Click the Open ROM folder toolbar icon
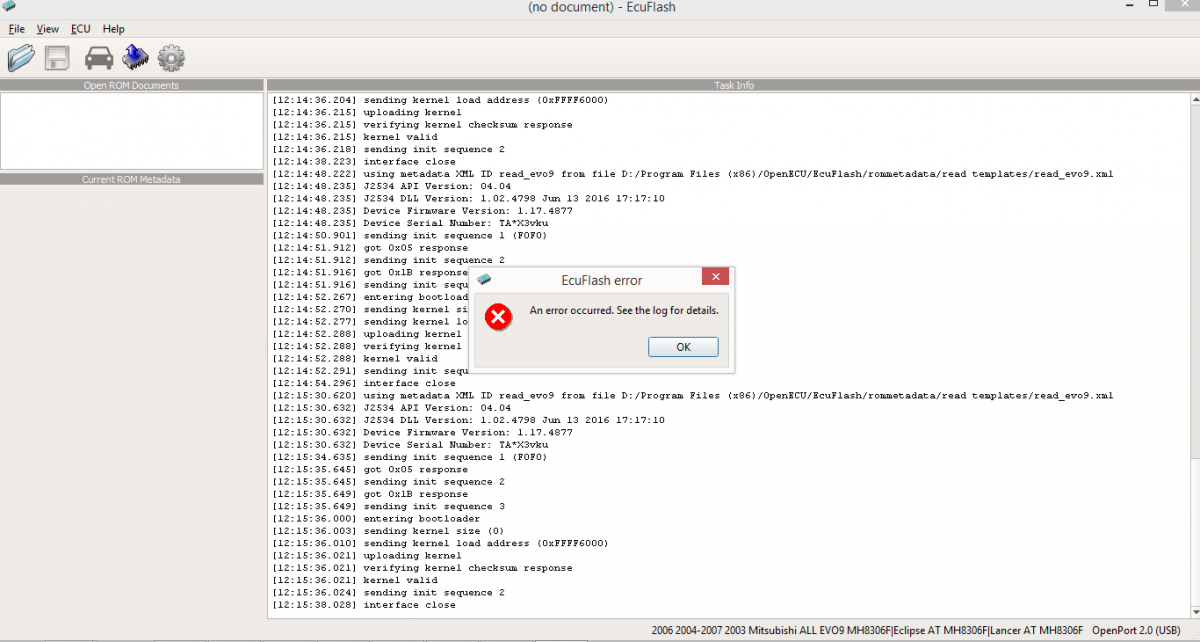This screenshot has width=1200, height=642. coord(20,58)
